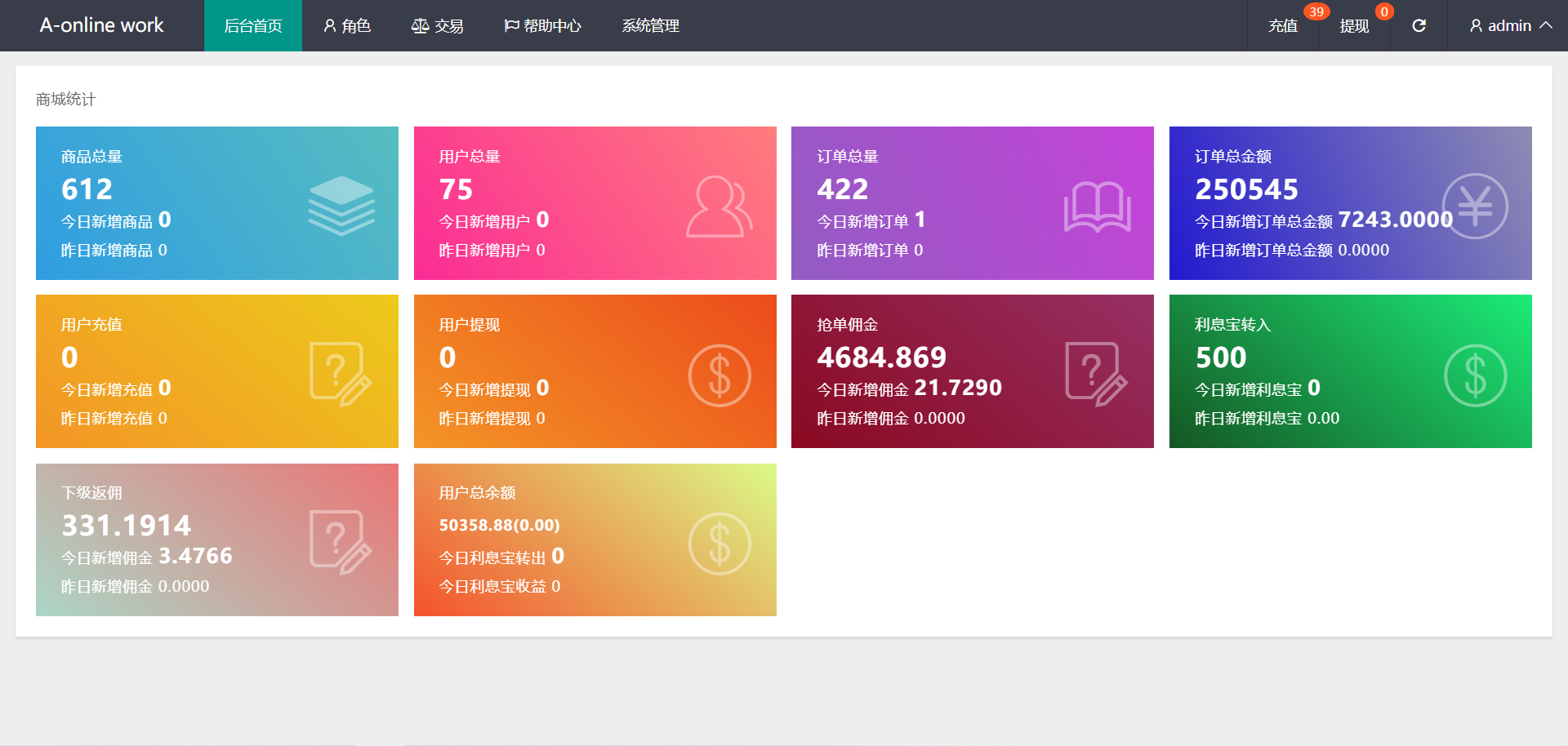1568x746 pixels.
Task: Click the A-online work logo title
Action: point(102,25)
